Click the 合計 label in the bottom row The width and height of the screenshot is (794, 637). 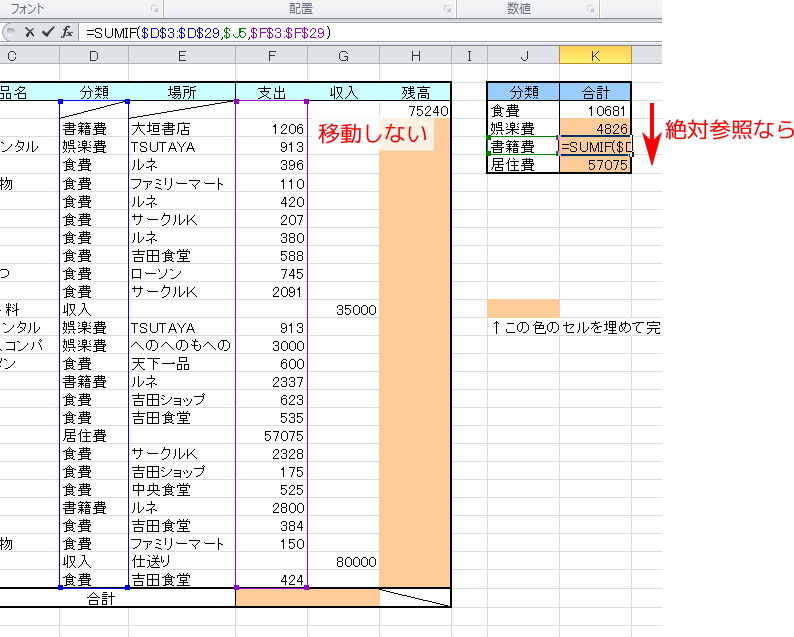[101, 599]
